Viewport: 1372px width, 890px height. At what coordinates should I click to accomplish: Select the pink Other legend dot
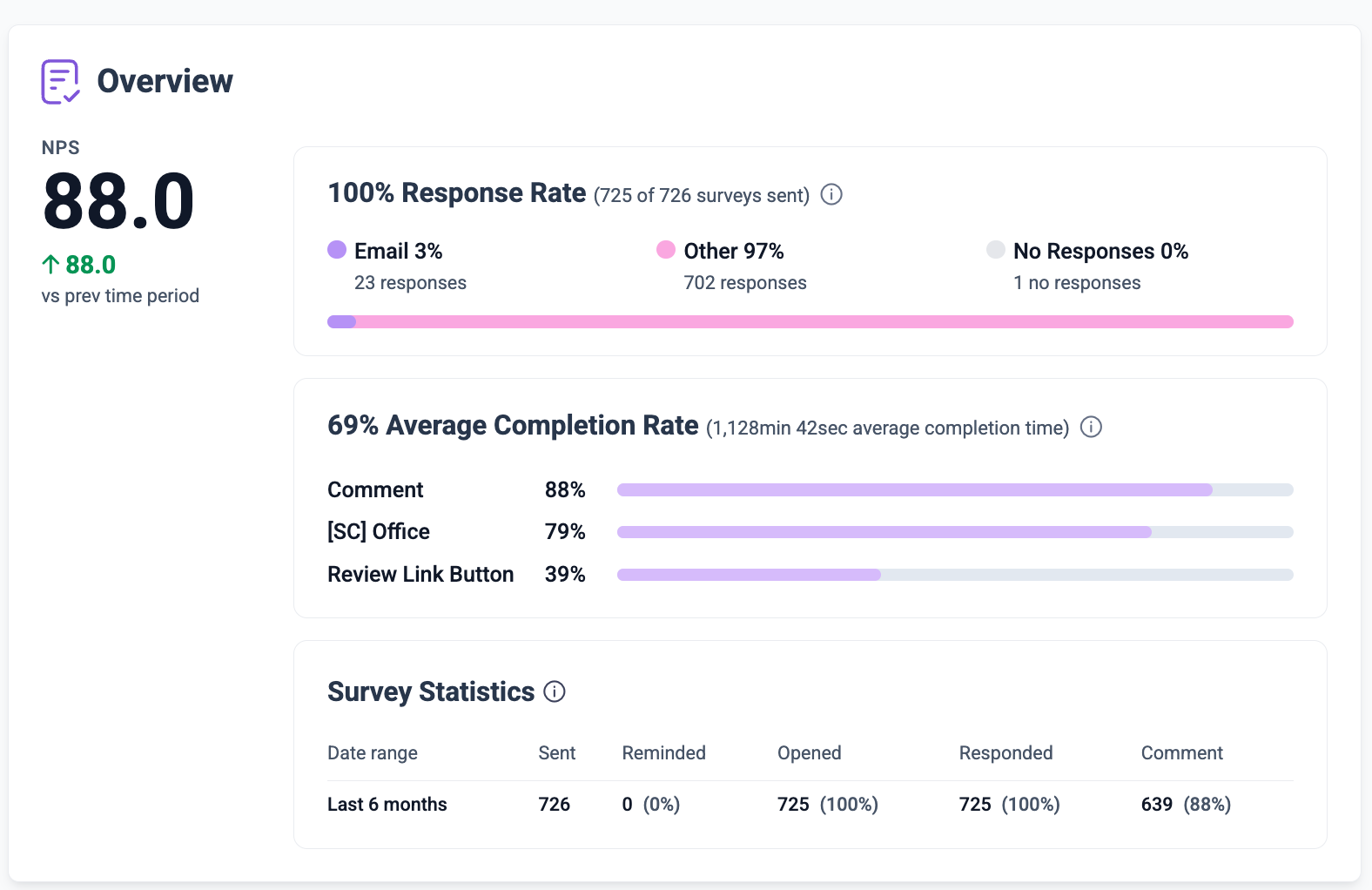coord(666,250)
